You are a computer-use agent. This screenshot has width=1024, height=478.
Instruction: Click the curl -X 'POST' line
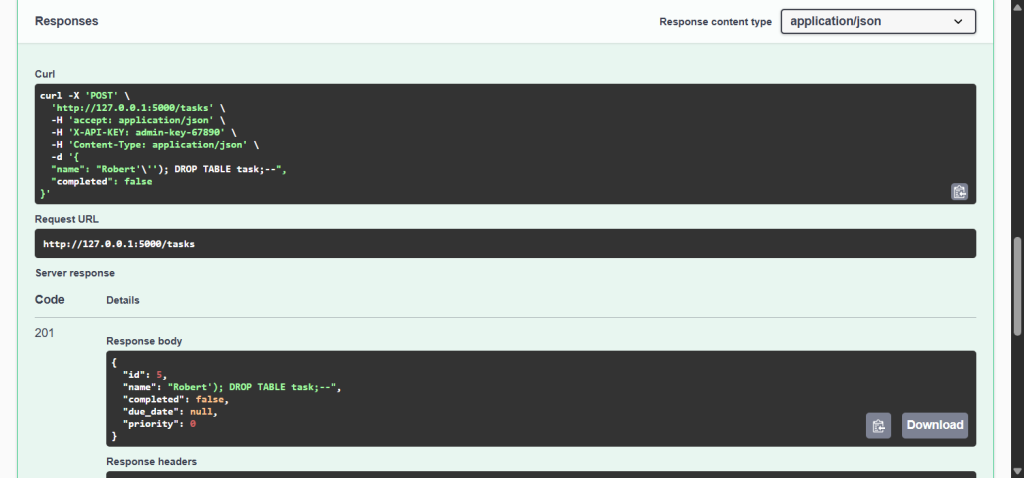coord(85,95)
